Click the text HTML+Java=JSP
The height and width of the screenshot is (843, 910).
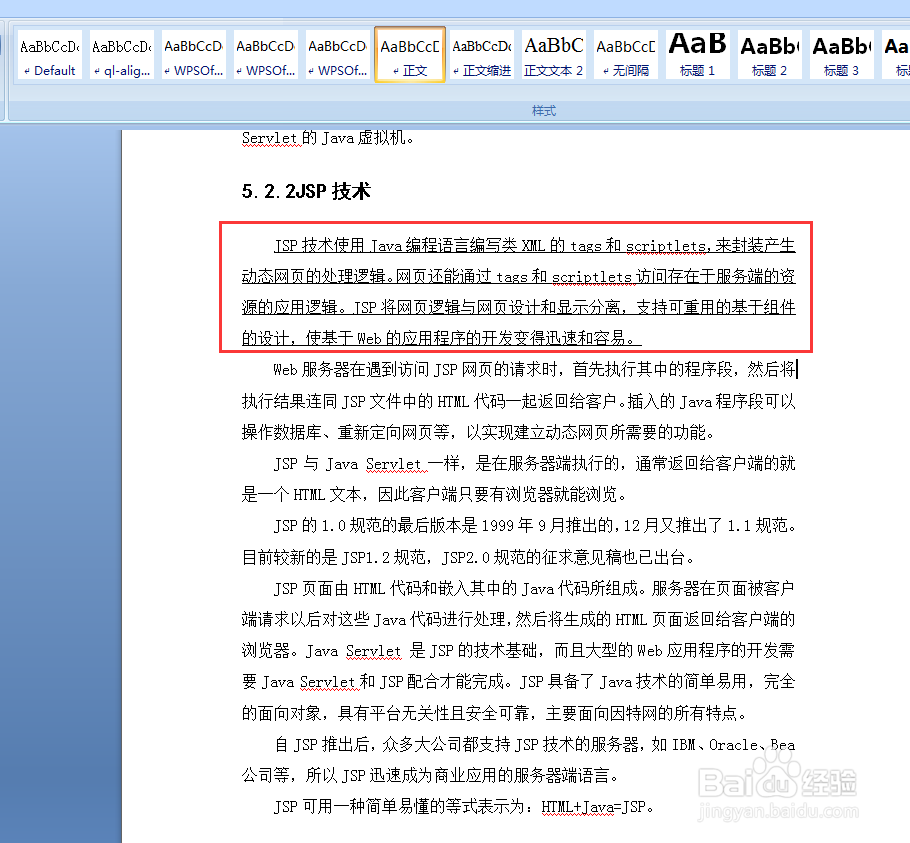[590, 806]
